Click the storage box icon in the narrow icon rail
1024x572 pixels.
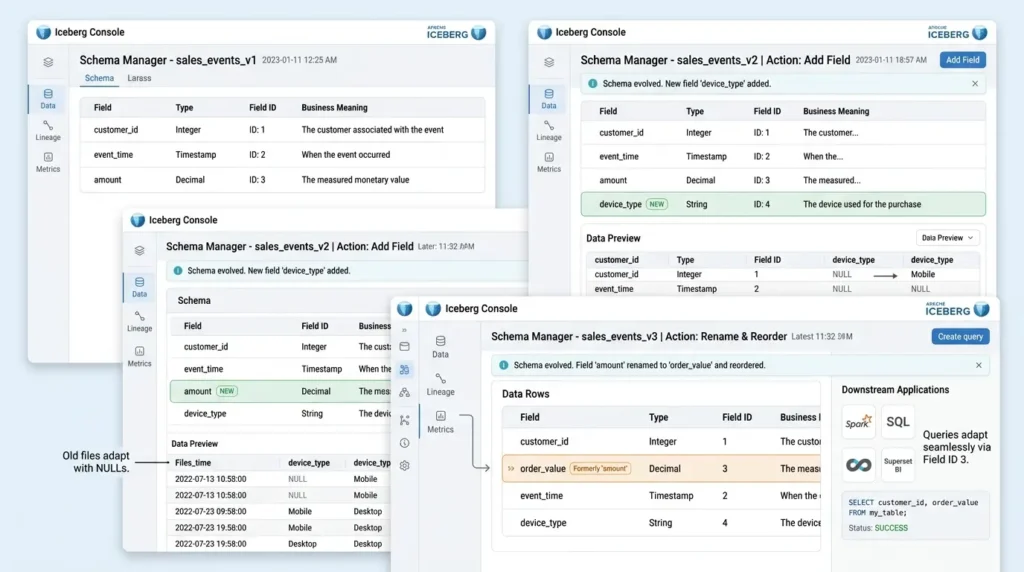pyautogui.click(x=404, y=347)
